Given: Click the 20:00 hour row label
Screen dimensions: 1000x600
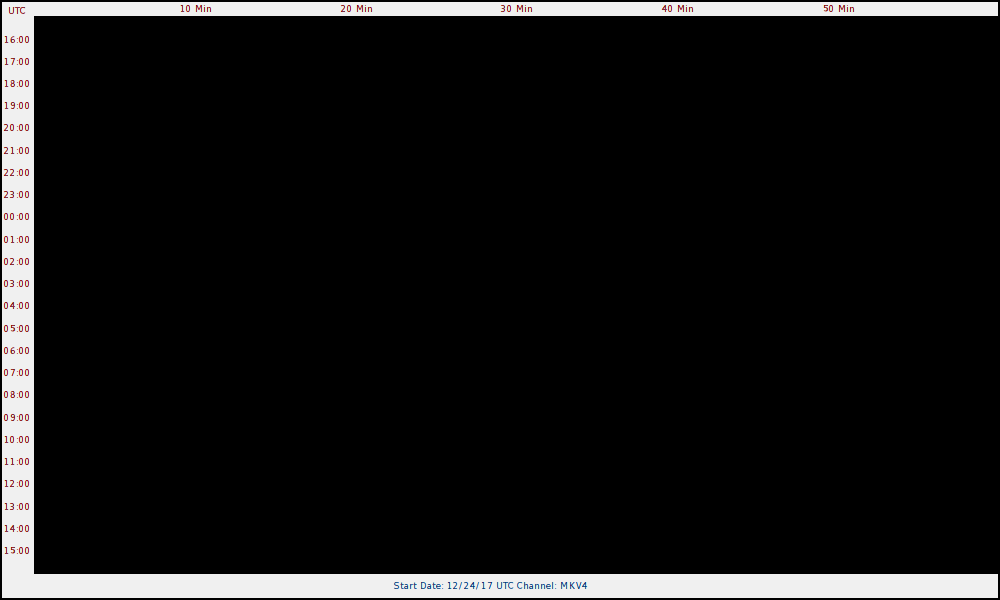Looking at the screenshot, I should tap(17, 128).
